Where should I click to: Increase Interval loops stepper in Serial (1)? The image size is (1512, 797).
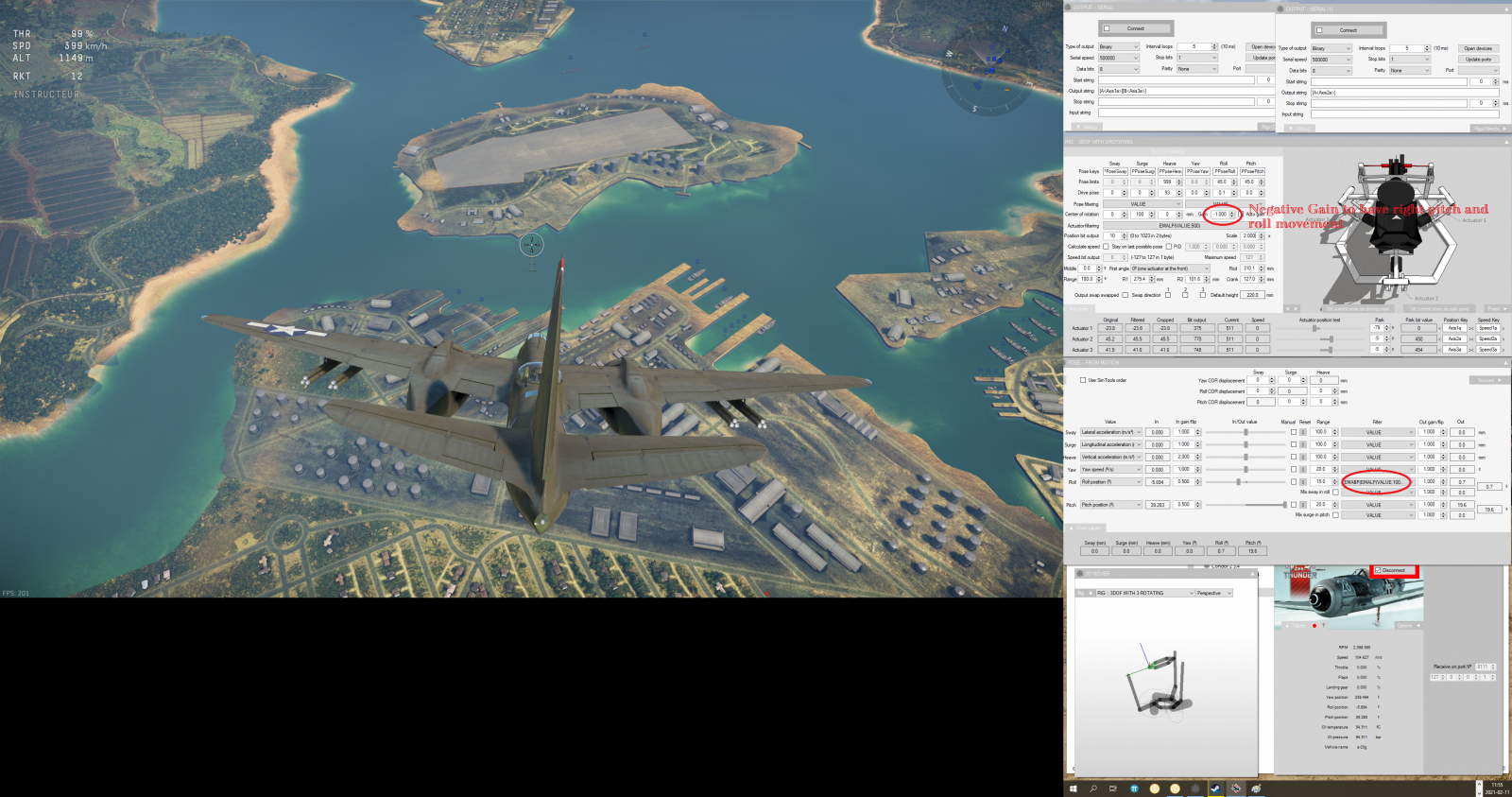(x=1427, y=46)
